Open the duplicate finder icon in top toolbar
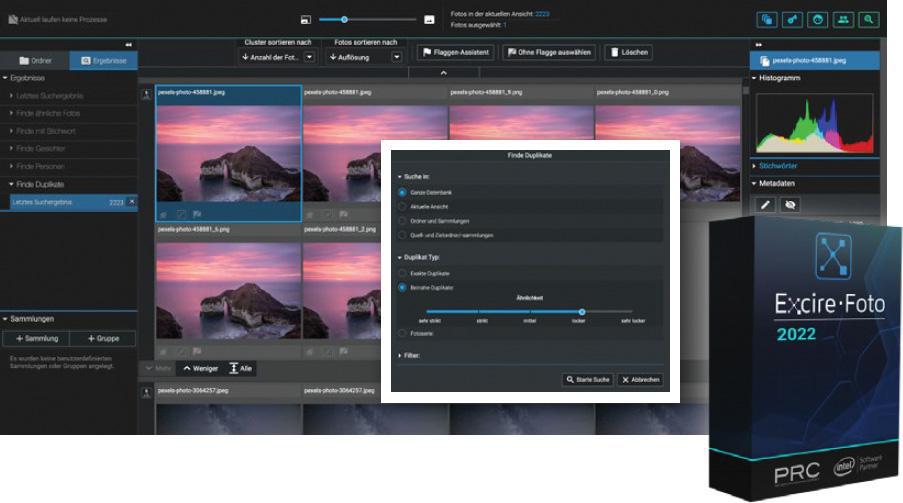The image size is (903, 503). coord(767,20)
